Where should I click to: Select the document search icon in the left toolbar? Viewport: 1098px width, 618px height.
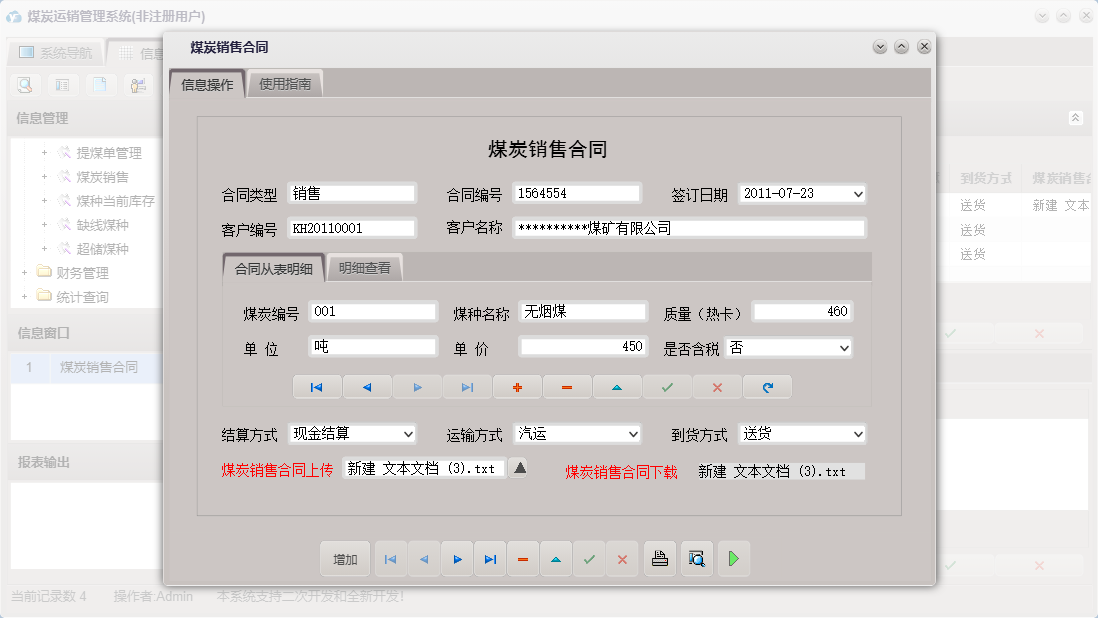tap(22, 85)
